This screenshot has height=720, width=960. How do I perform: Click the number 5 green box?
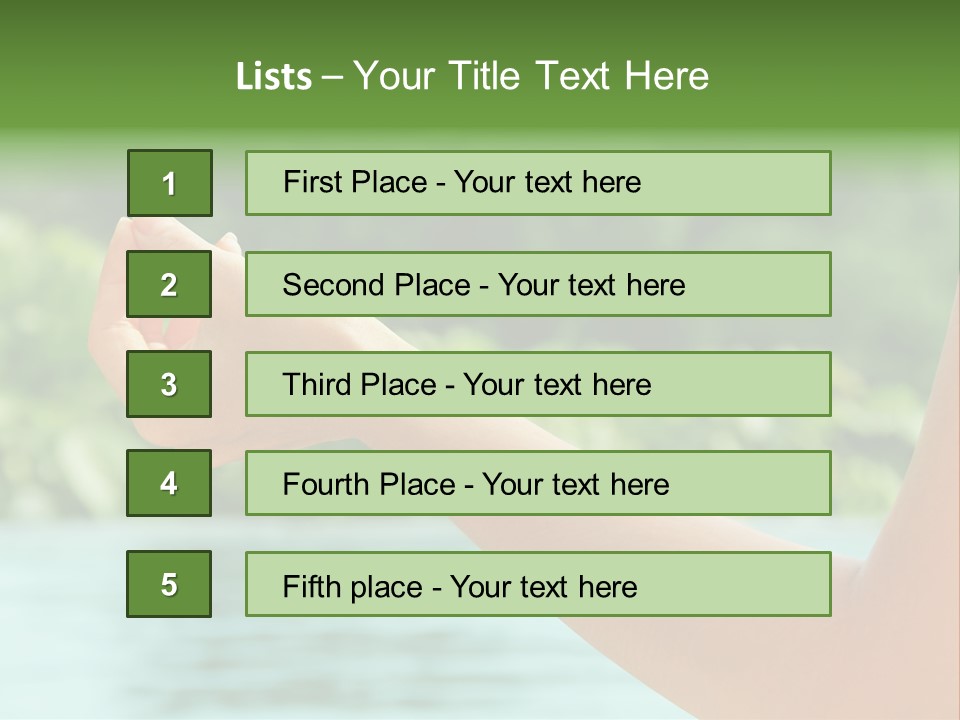click(x=169, y=584)
